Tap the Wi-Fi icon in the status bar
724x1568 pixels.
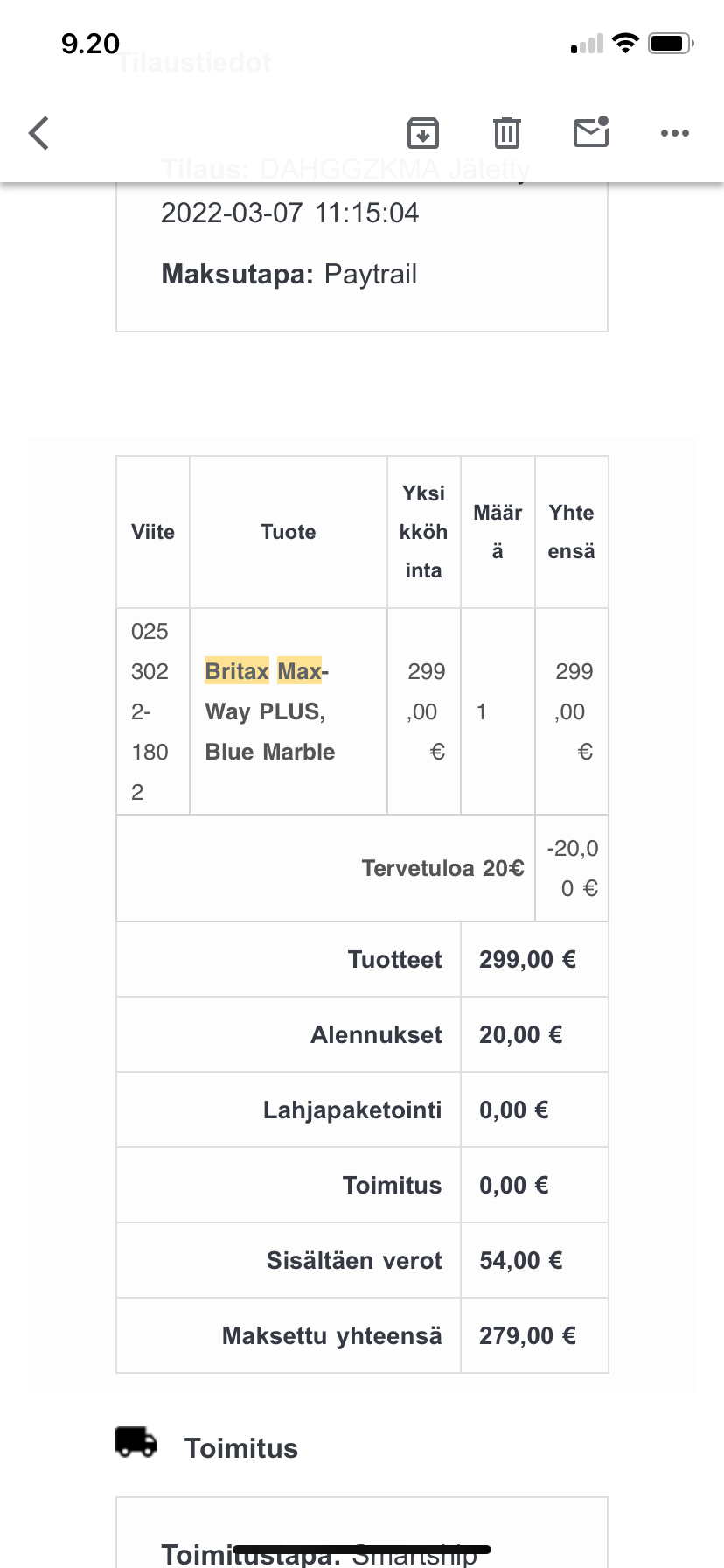point(626,41)
